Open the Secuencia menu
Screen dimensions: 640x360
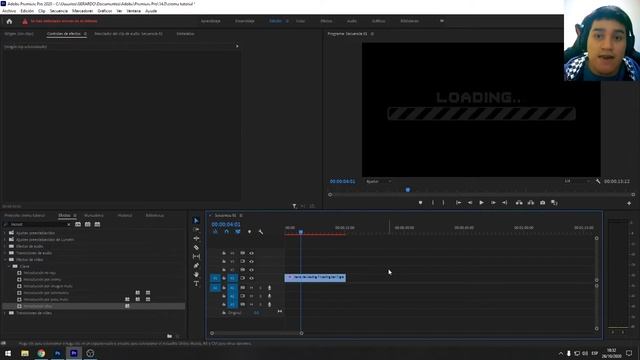59,11
